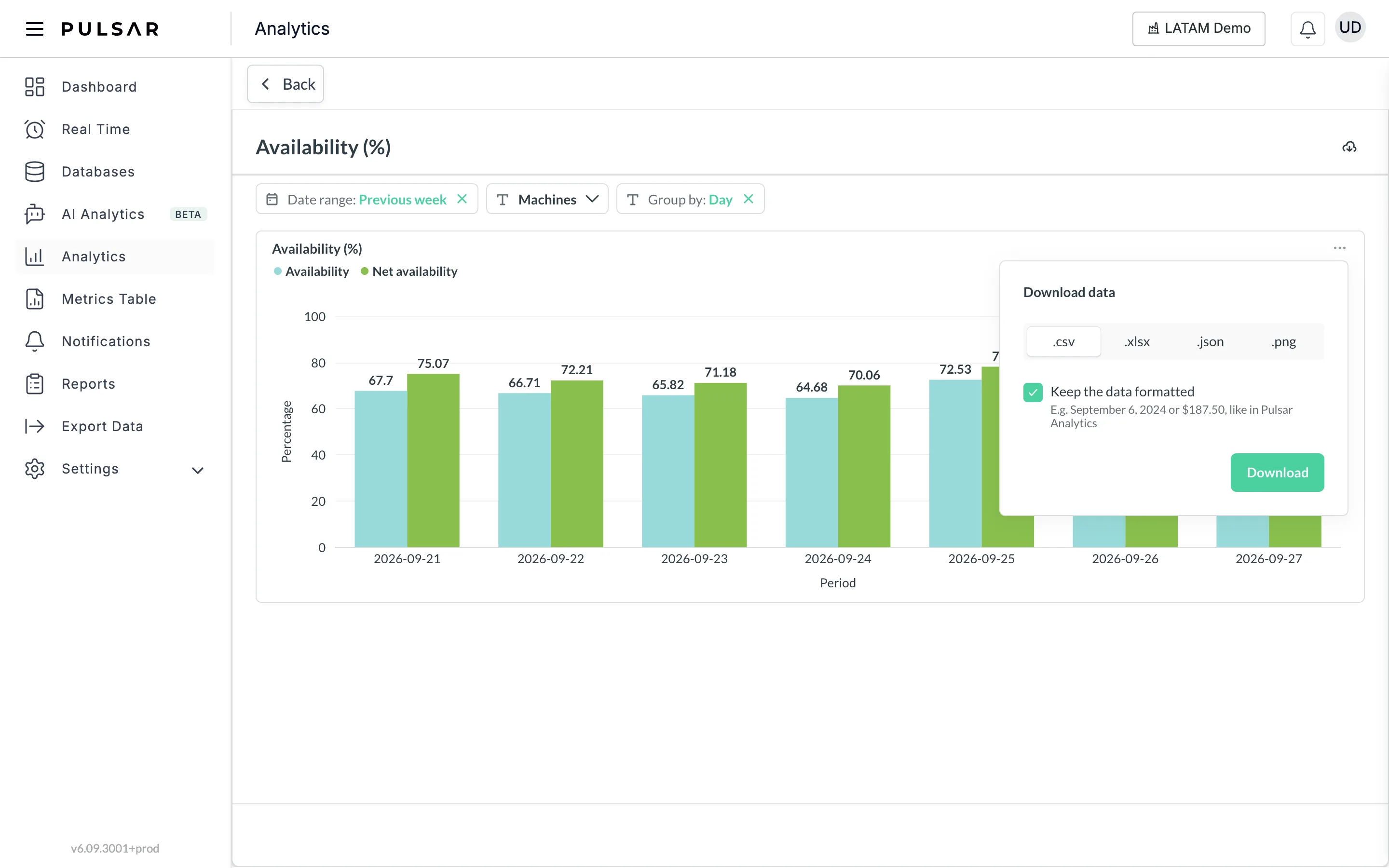Expand the Settings chevron
This screenshot has width=1389, height=868.
(197, 471)
